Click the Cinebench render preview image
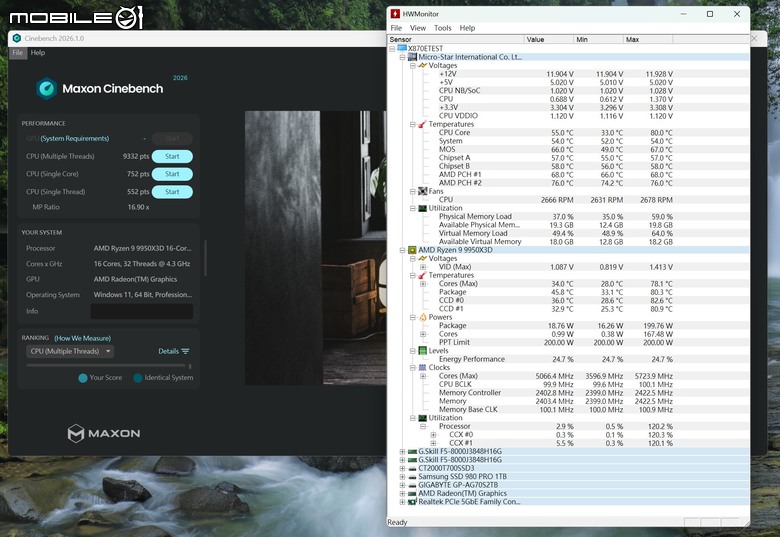 [x=315, y=248]
